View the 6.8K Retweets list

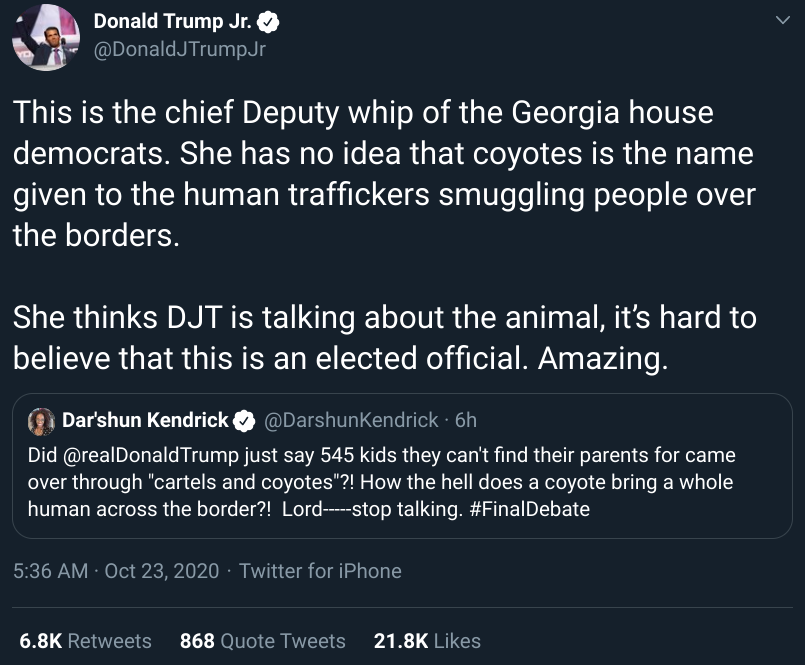point(86,641)
